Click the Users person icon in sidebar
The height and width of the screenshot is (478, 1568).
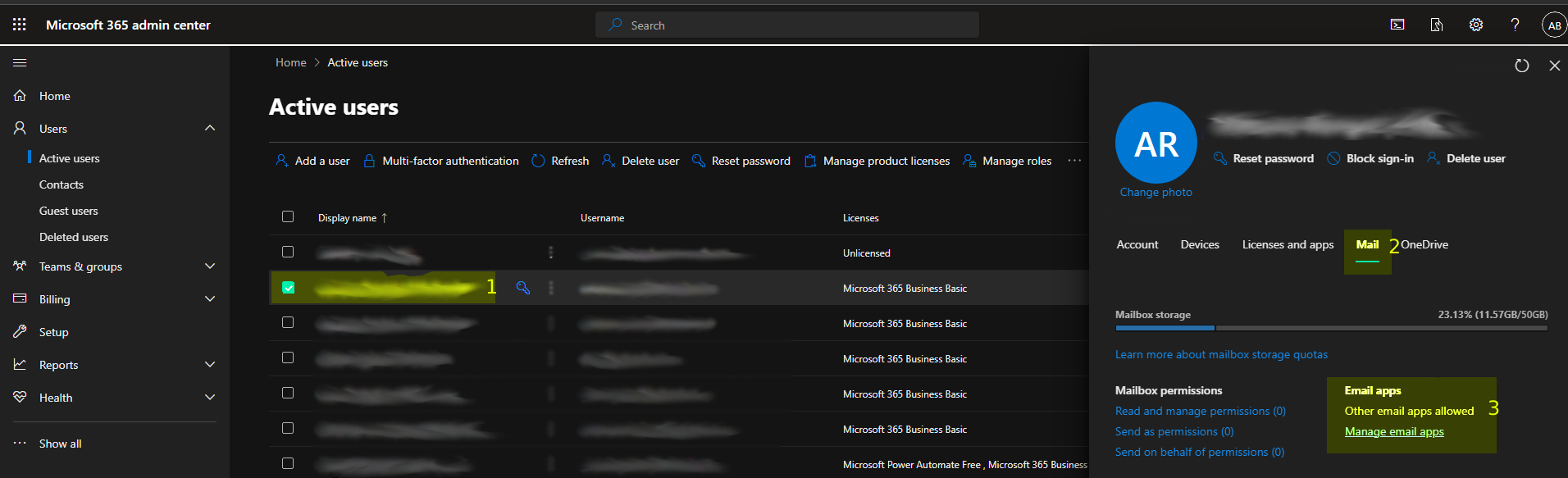[21, 128]
